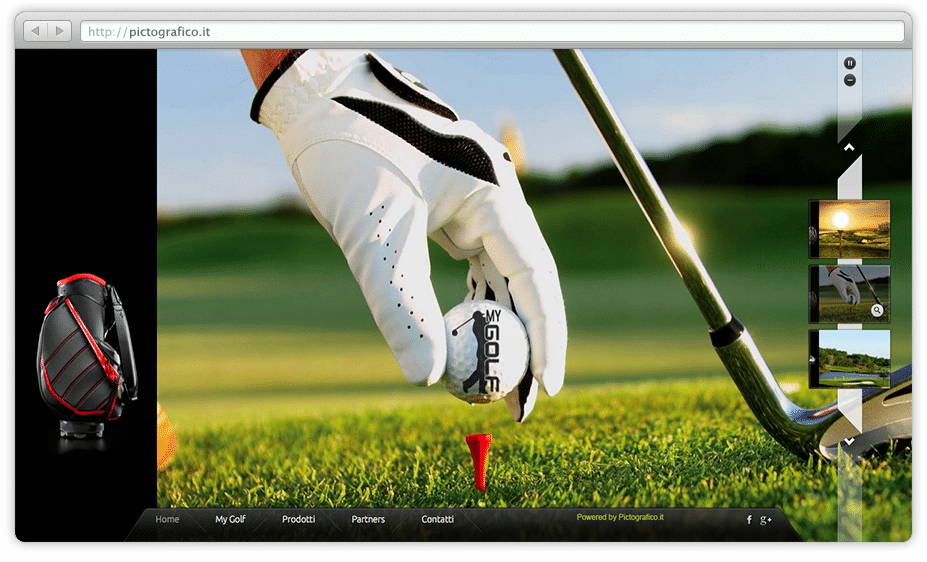Focus the pictografico.it address bar

492,31
